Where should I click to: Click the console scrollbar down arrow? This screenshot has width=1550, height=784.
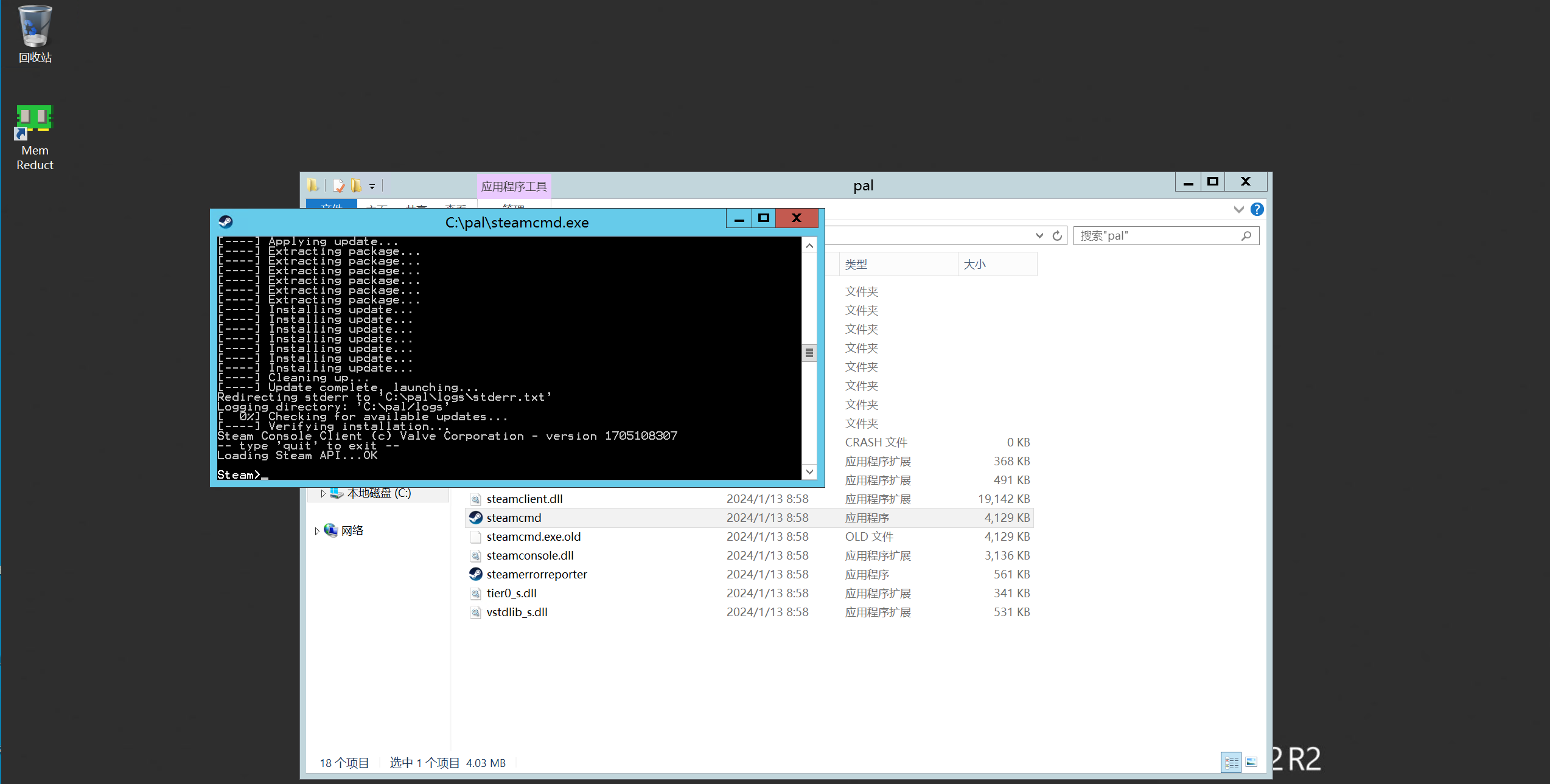coord(809,471)
